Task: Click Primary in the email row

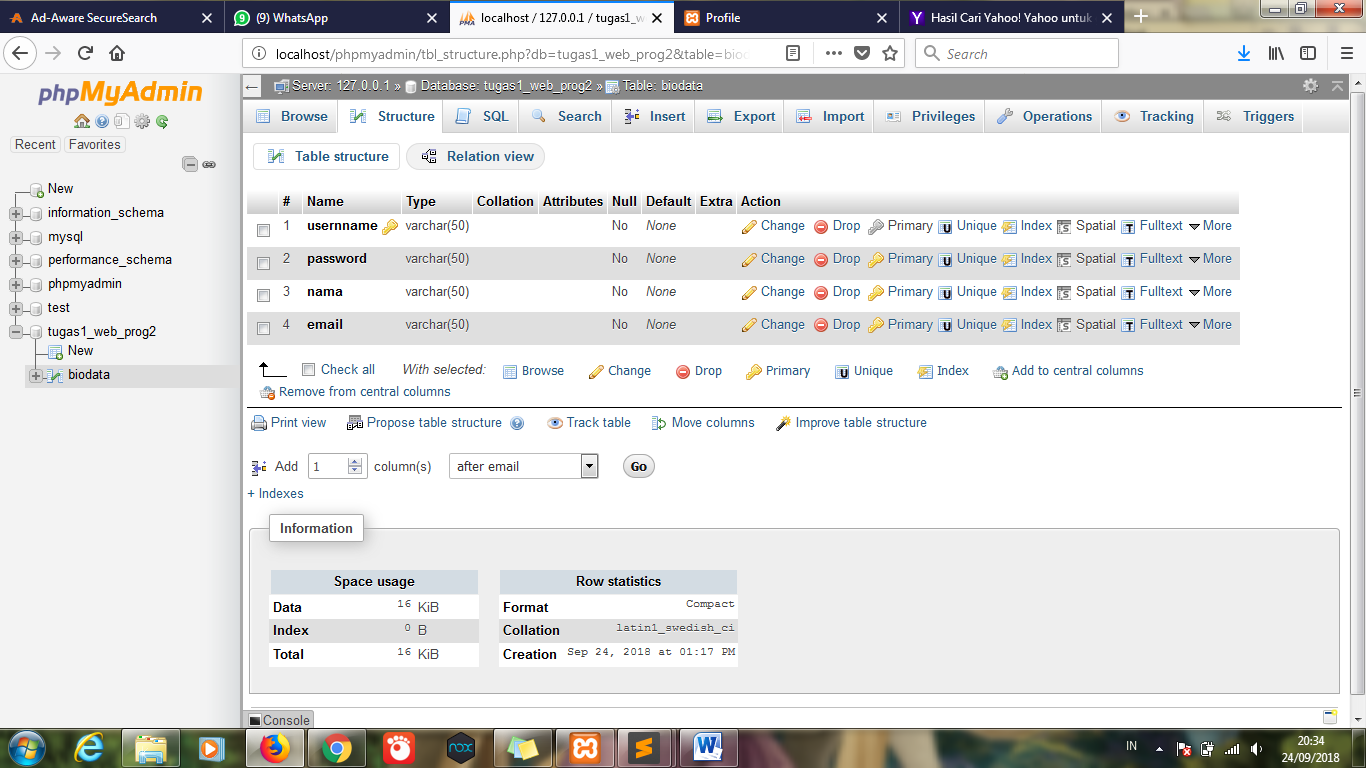Action: coord(900,325)
